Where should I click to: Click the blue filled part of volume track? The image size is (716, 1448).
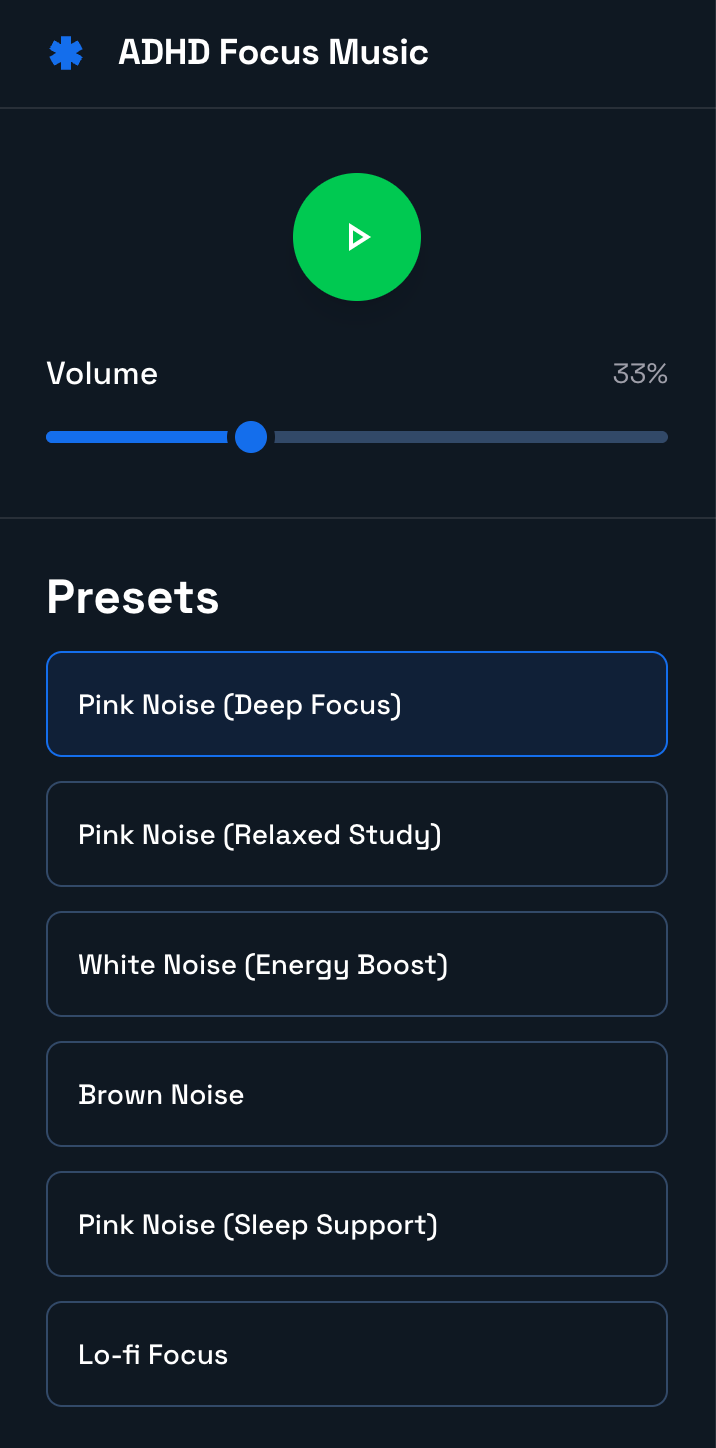(135, 437)
